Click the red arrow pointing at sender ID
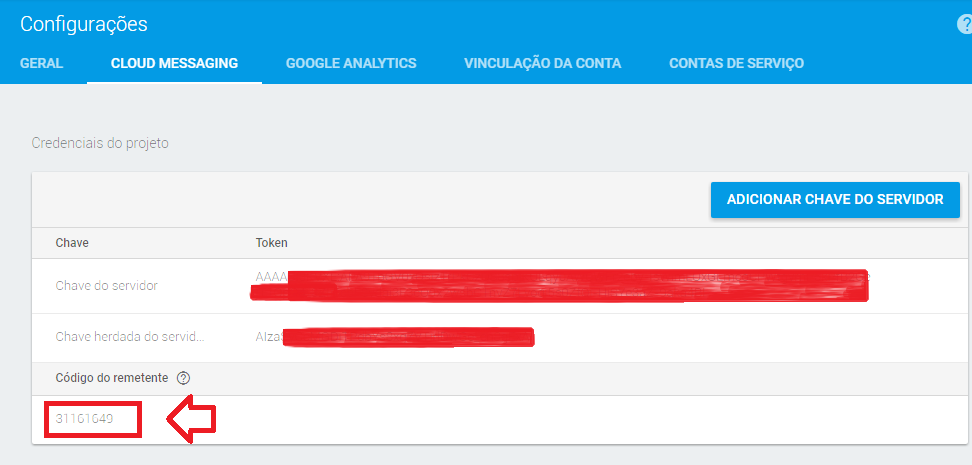Image resolution: width=972 pixels, height=465 pixels. (191, 421)
